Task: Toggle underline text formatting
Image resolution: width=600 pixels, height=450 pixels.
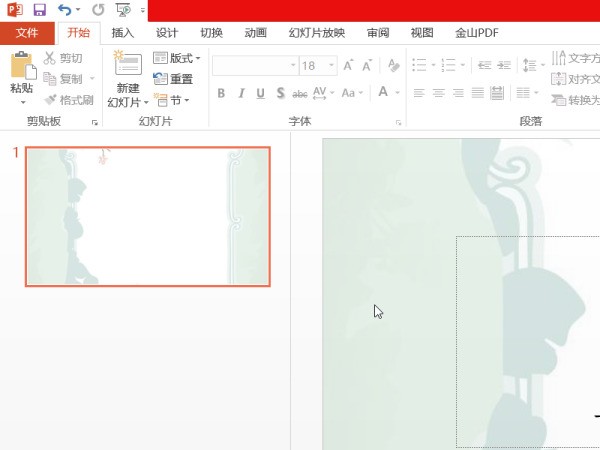Action: tap(260, 93)
